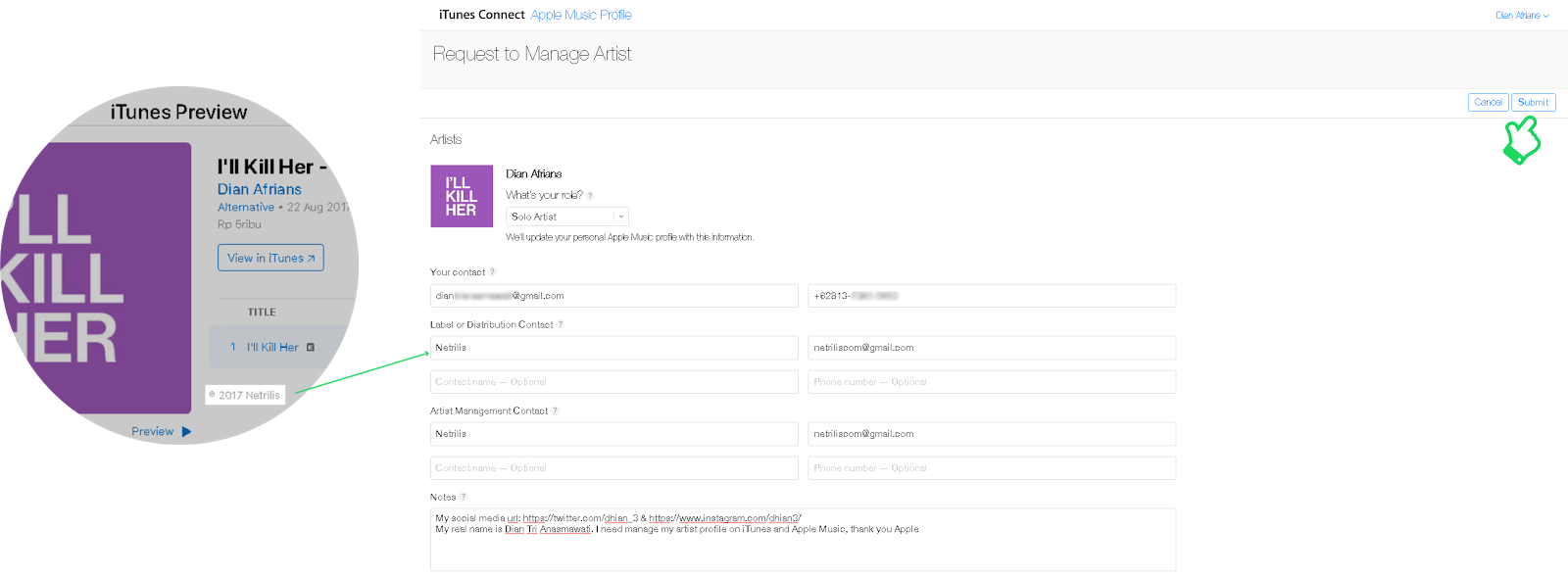1568x578 pixels.
Task: Click netrilispom email field under Label or Distribution
Action: [x=992, y=348]
